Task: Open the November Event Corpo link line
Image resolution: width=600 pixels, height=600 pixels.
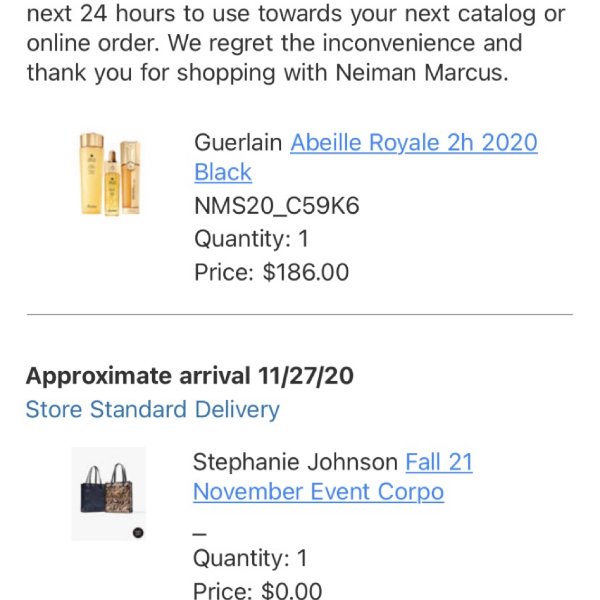Action: pyautogui.click(x=318, y=492)
